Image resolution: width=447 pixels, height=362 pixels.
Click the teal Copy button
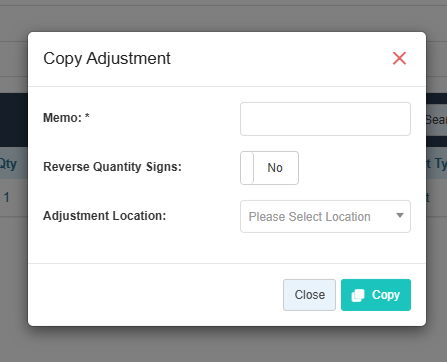pos(376,295)
